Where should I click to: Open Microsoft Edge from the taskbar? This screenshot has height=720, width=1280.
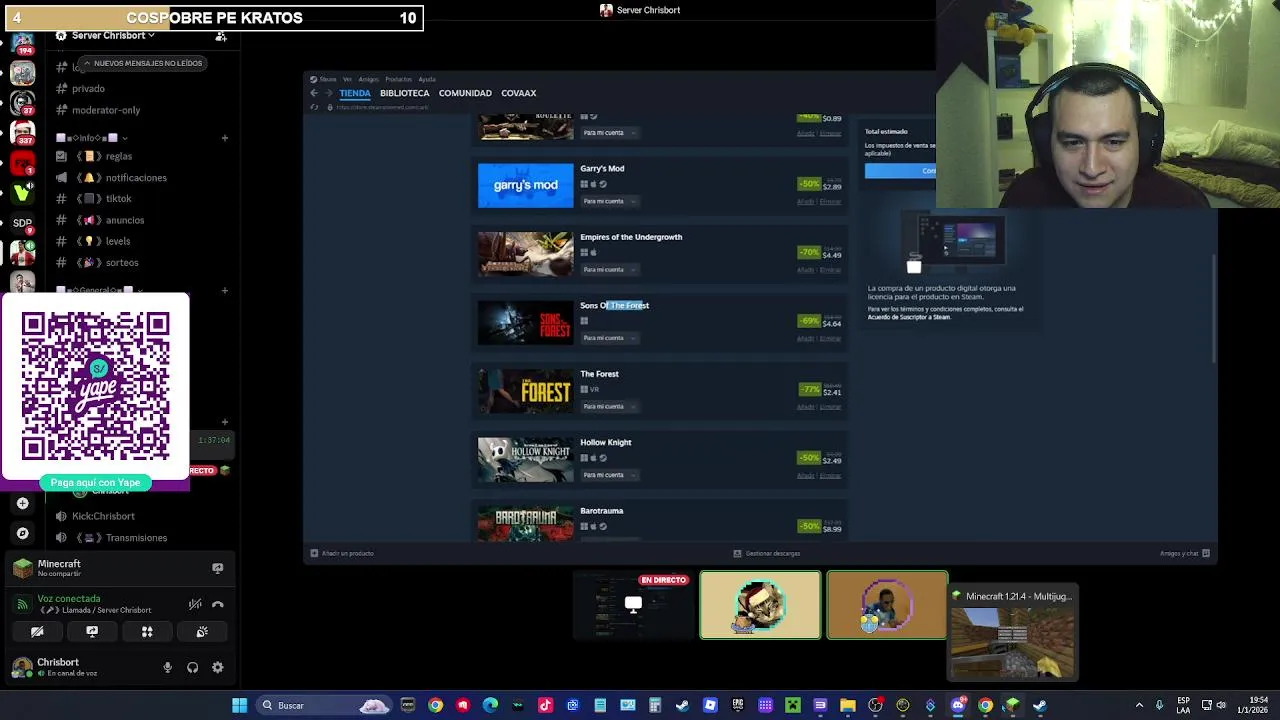(490, 705)
